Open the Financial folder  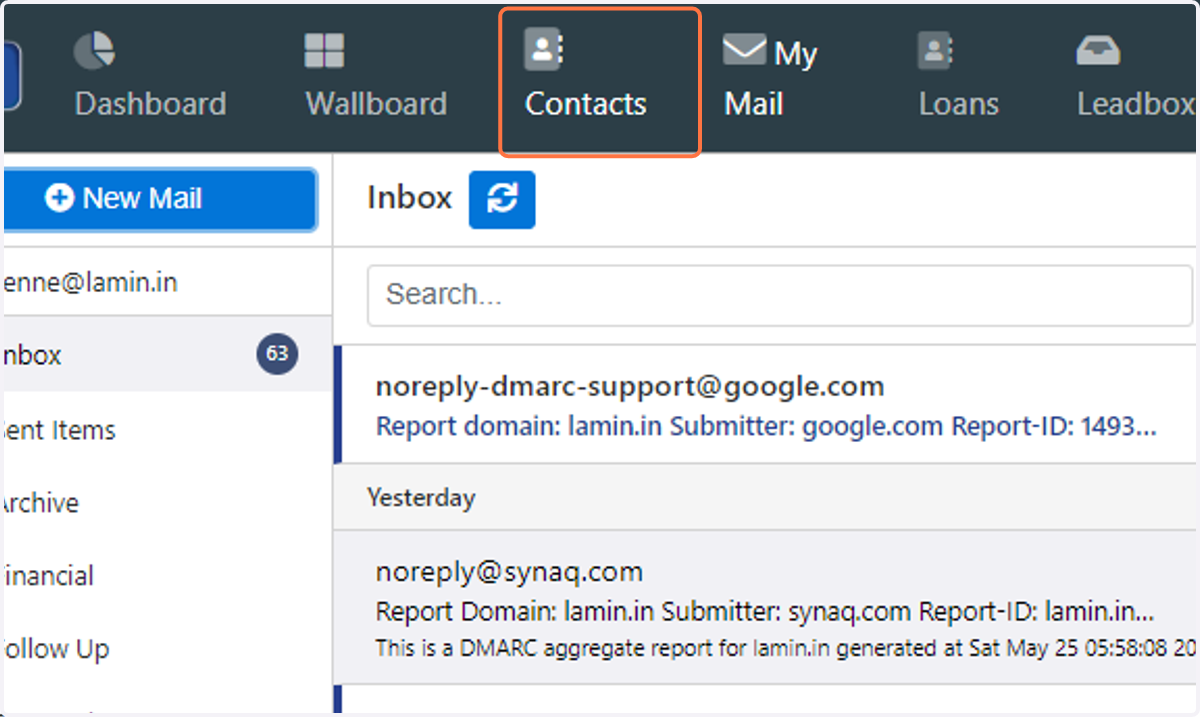point(168,576)
